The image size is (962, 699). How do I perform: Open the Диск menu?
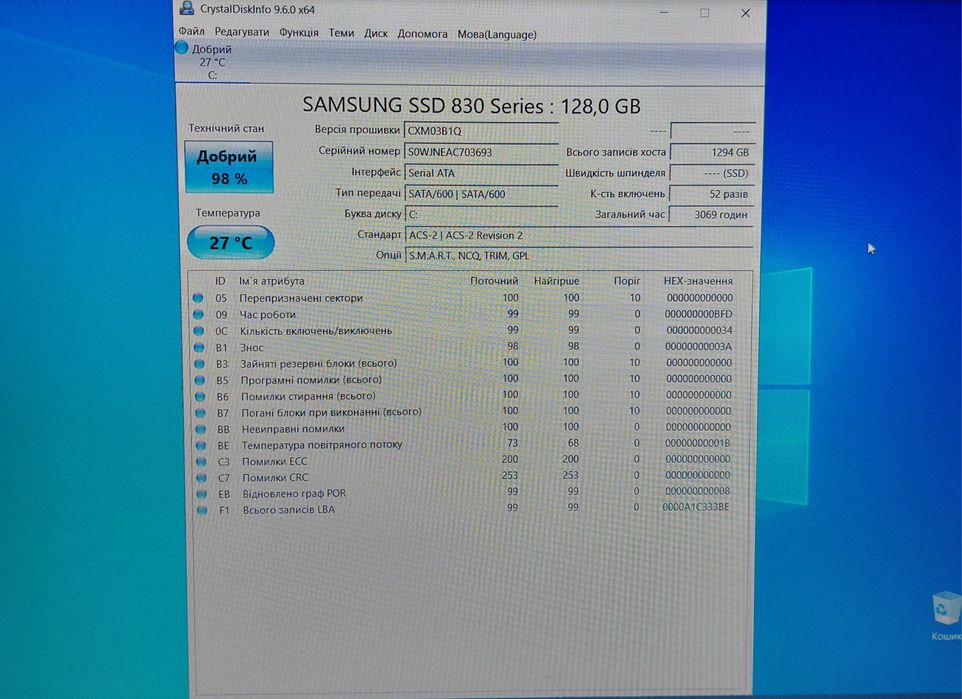(375, 34)
